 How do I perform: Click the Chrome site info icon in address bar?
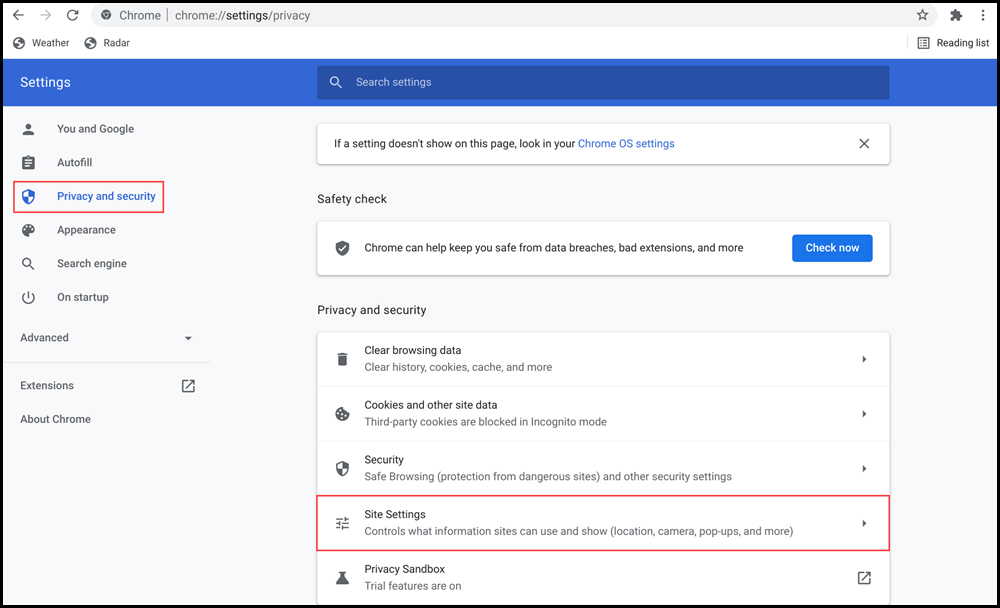point(106,15)
